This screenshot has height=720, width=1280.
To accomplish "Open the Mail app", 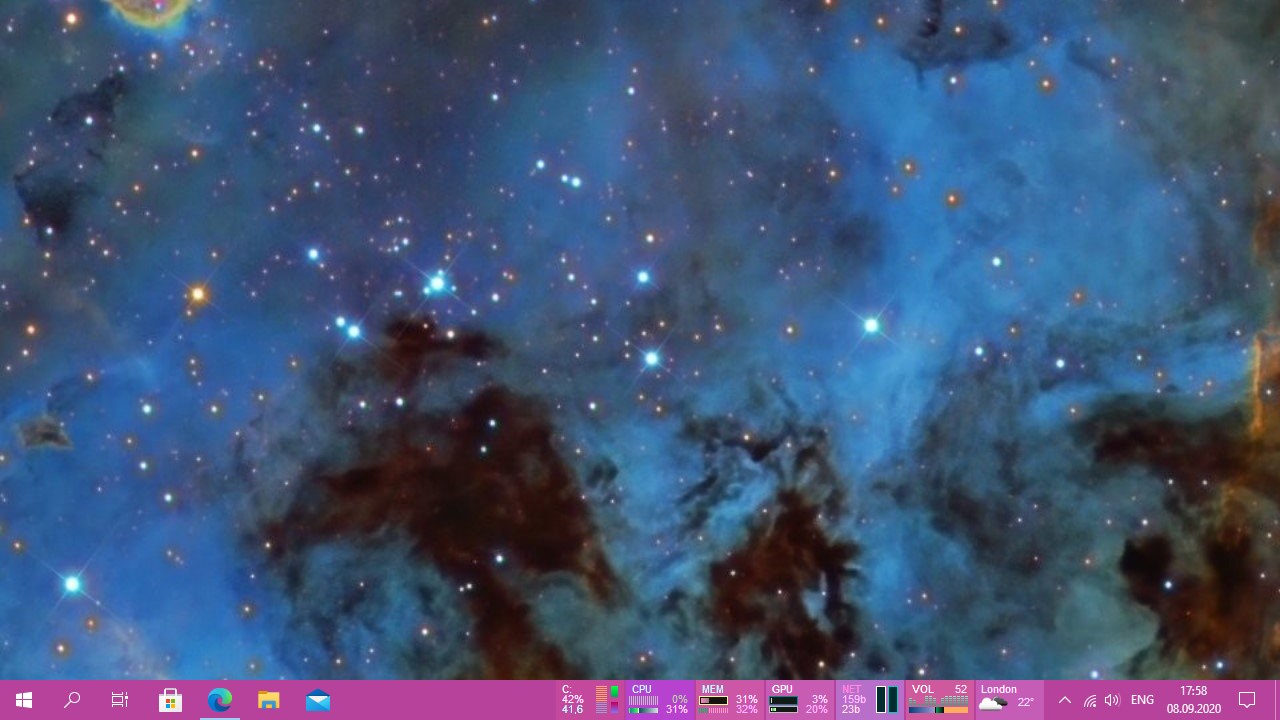I will [x=318, y=700].
